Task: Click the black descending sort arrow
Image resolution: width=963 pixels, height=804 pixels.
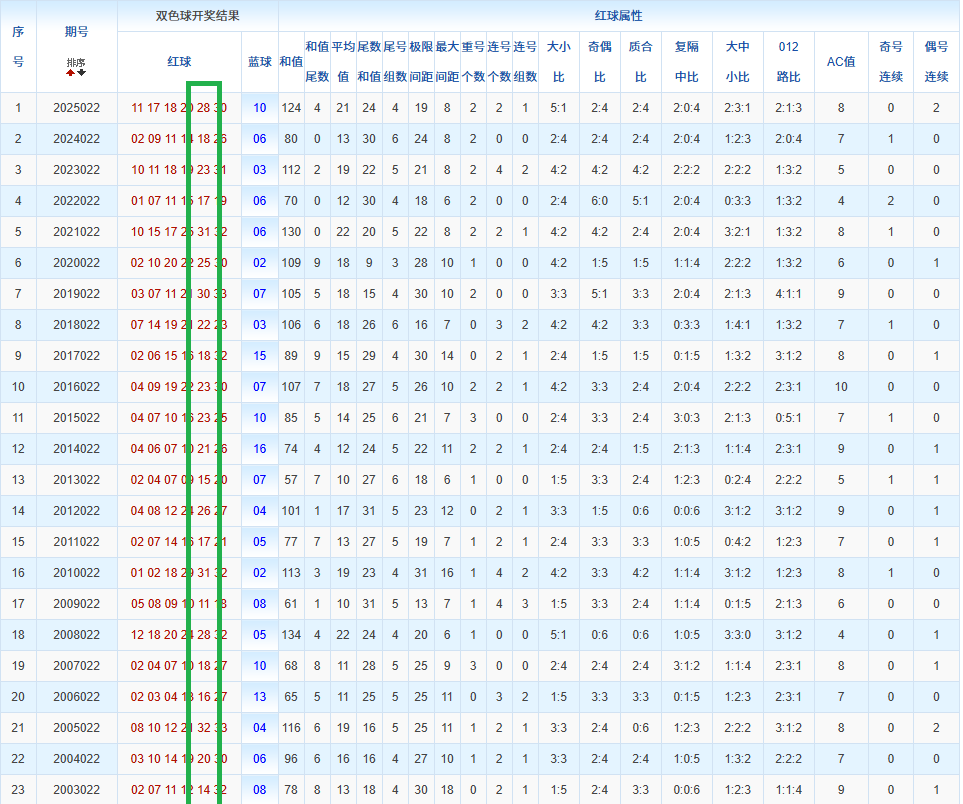Action: pyautogui.click(x=81, y=72)
